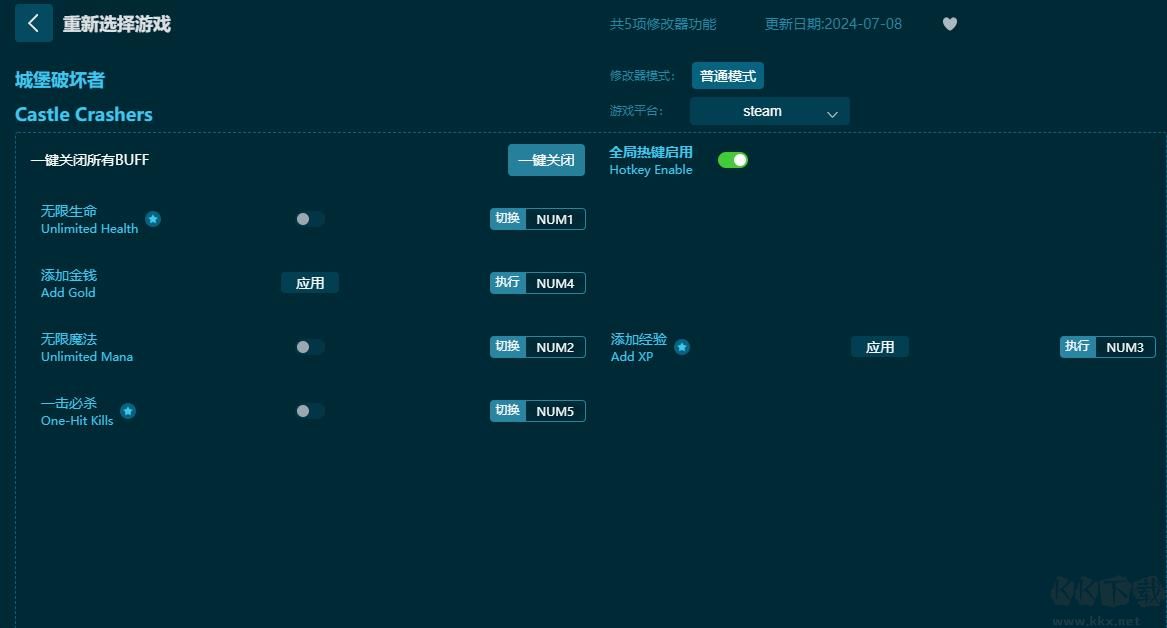Select the 普通模式 trainer mode button
The width and height of the screenshot is (1167, 628).
[x=728, y=76]
